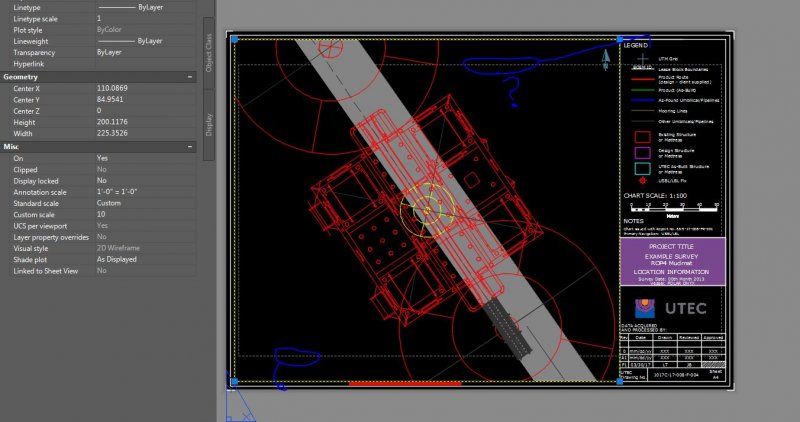Edit the Height value 200.1176
The width and height of the screenshot is (800, 422).
tap(112, 122)
